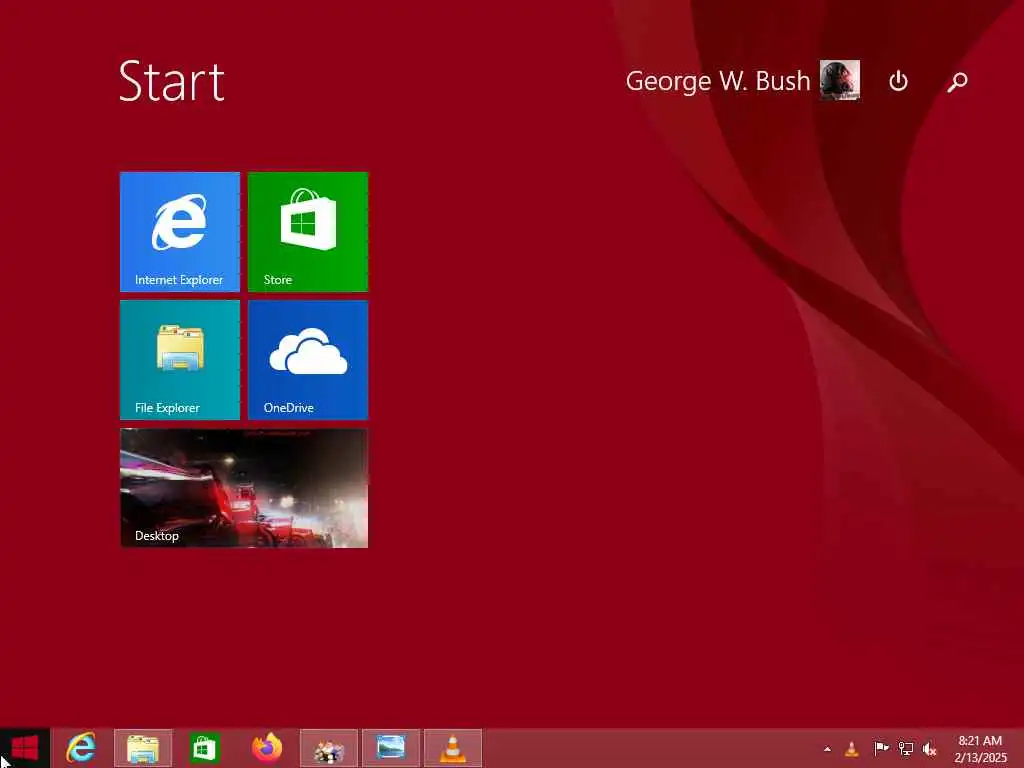Open the Action Center flag icon
This screenshot has height=768, width=1024.
coord(880,748)
